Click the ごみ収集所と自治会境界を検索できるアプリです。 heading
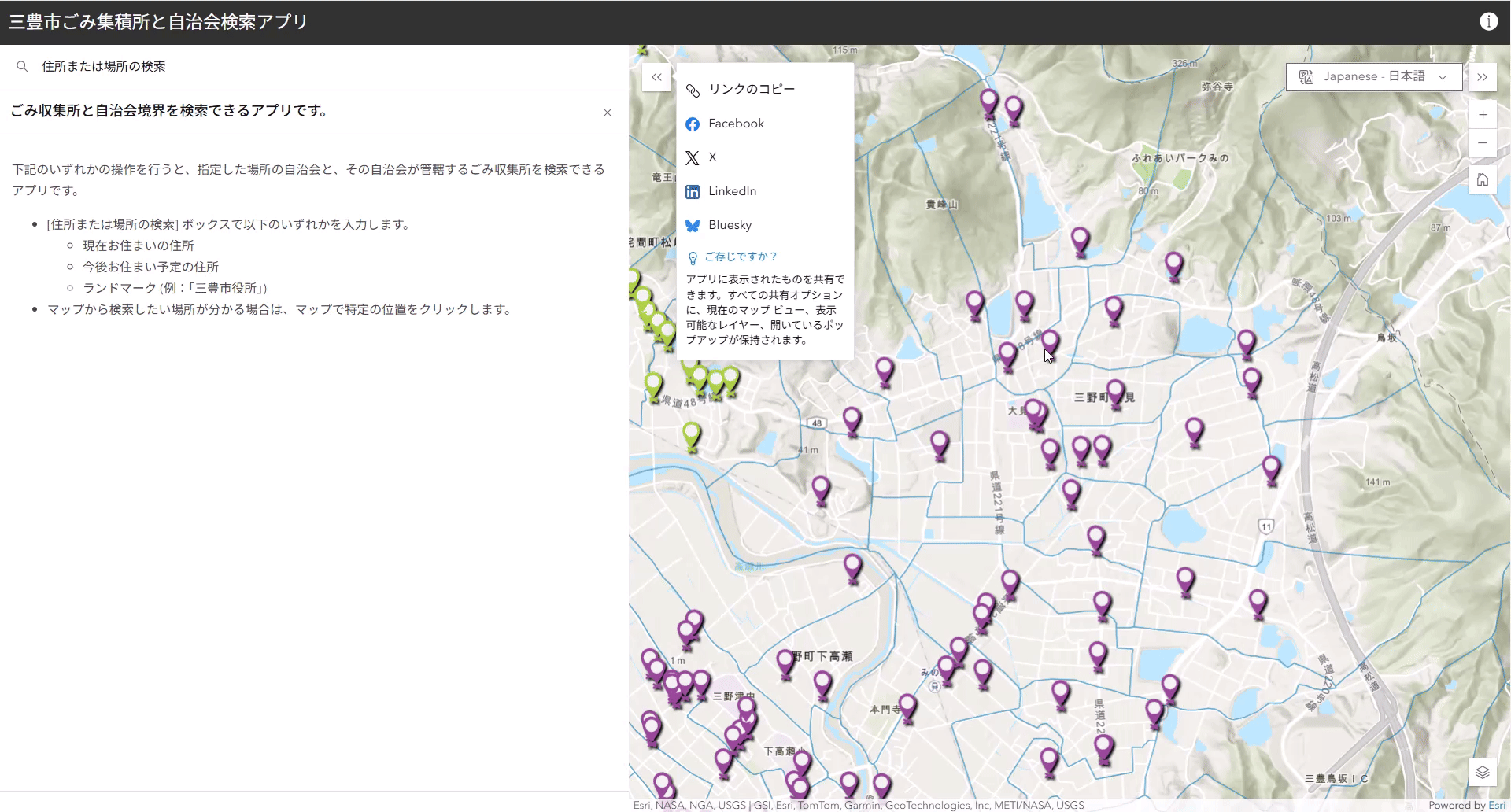Screen dimensions: 1511x812 point(170,111)
